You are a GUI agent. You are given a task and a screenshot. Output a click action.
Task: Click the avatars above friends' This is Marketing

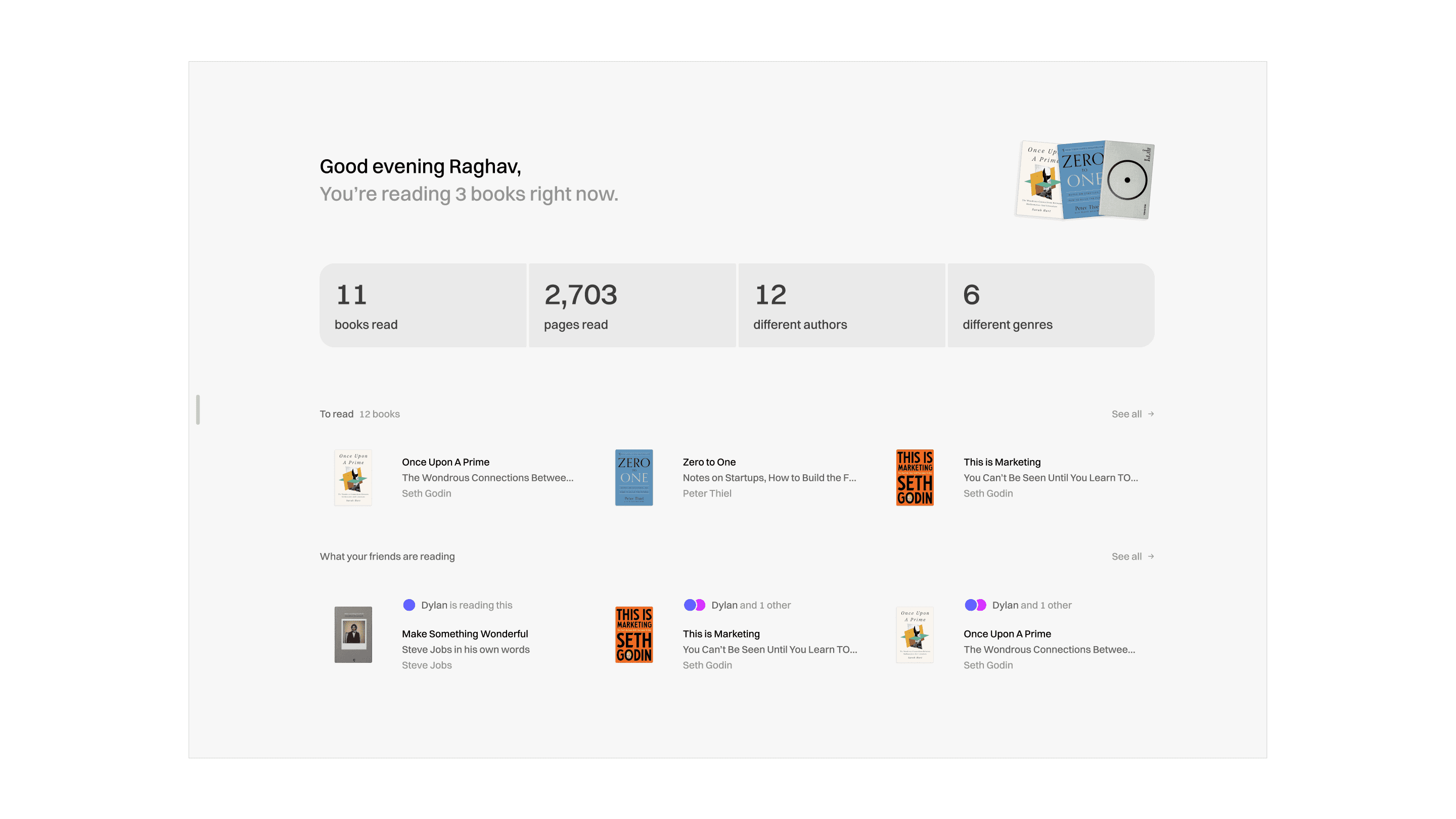[694, 605]
